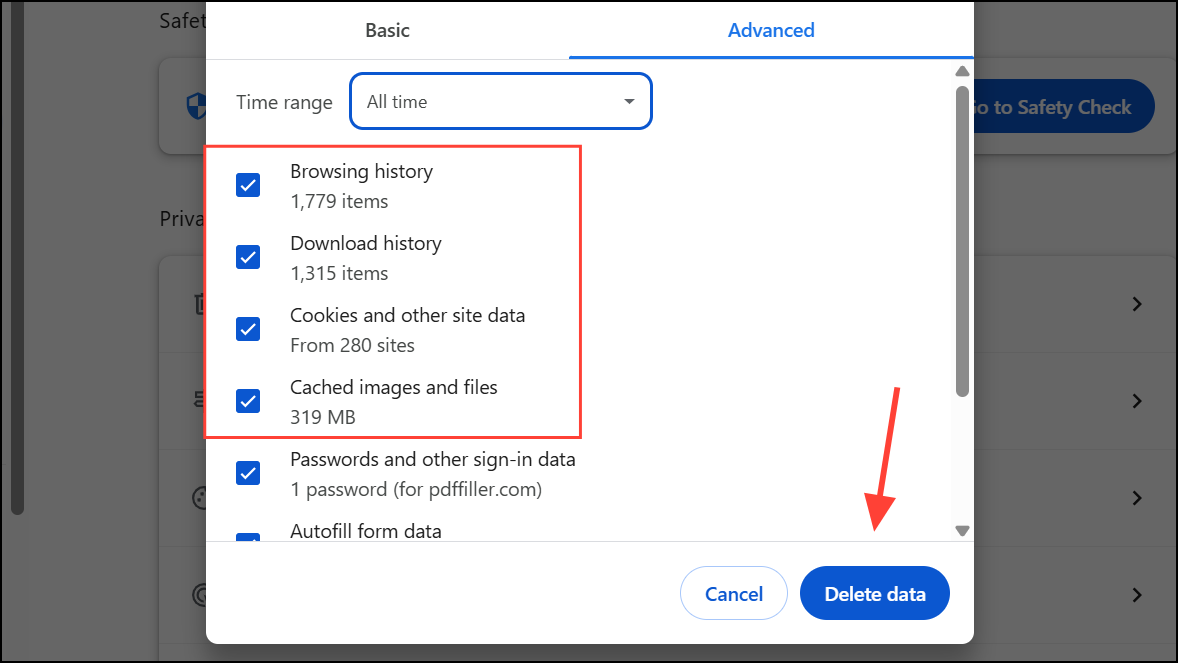Image resolution: width=1178 pixels, height=663 pixels.
Task: Expand the third chevron in settings list
Action: pos(1136,498)
